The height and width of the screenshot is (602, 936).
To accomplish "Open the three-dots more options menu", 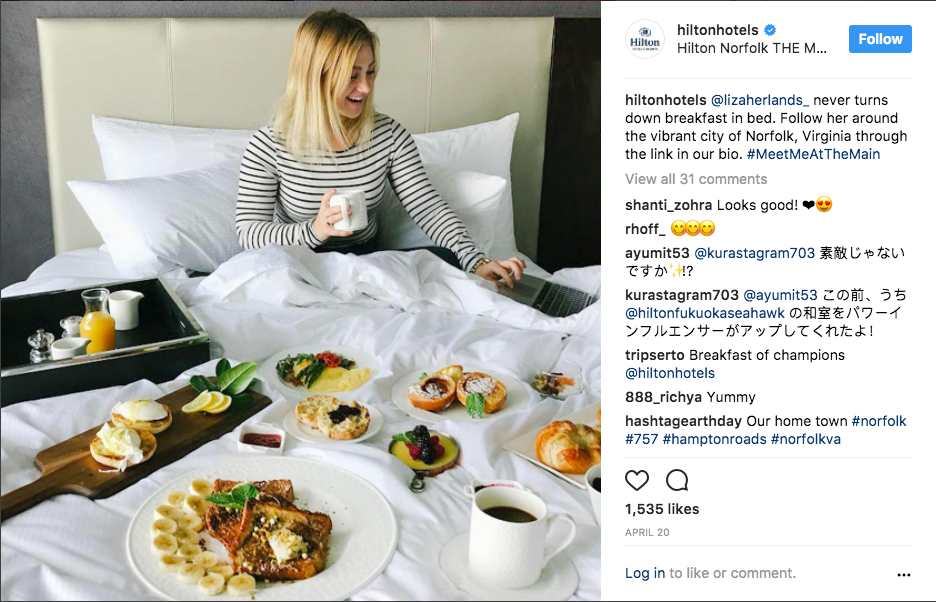I will tap(904, 575).
